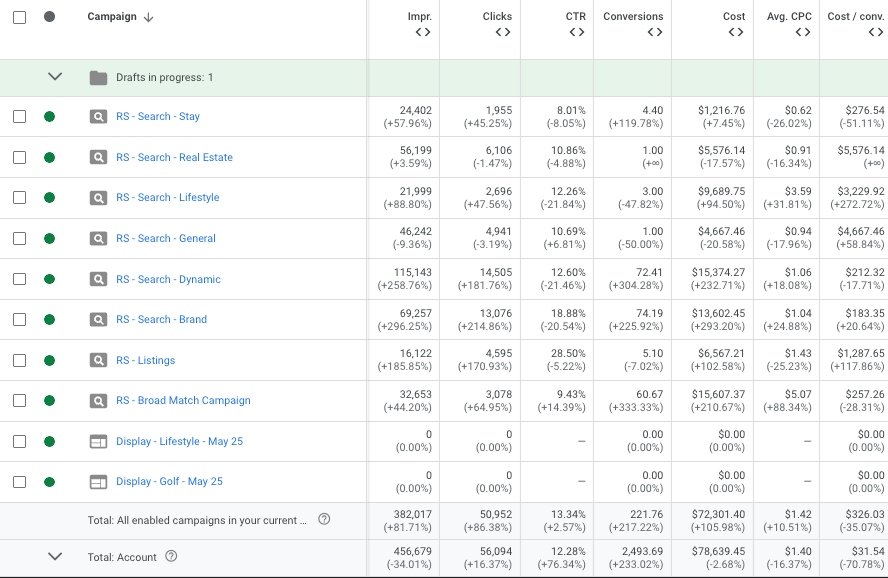The image size is (888, 578).
Task: Check the box for RS - Search - Dynamic
Action: (x=19, y=279)
